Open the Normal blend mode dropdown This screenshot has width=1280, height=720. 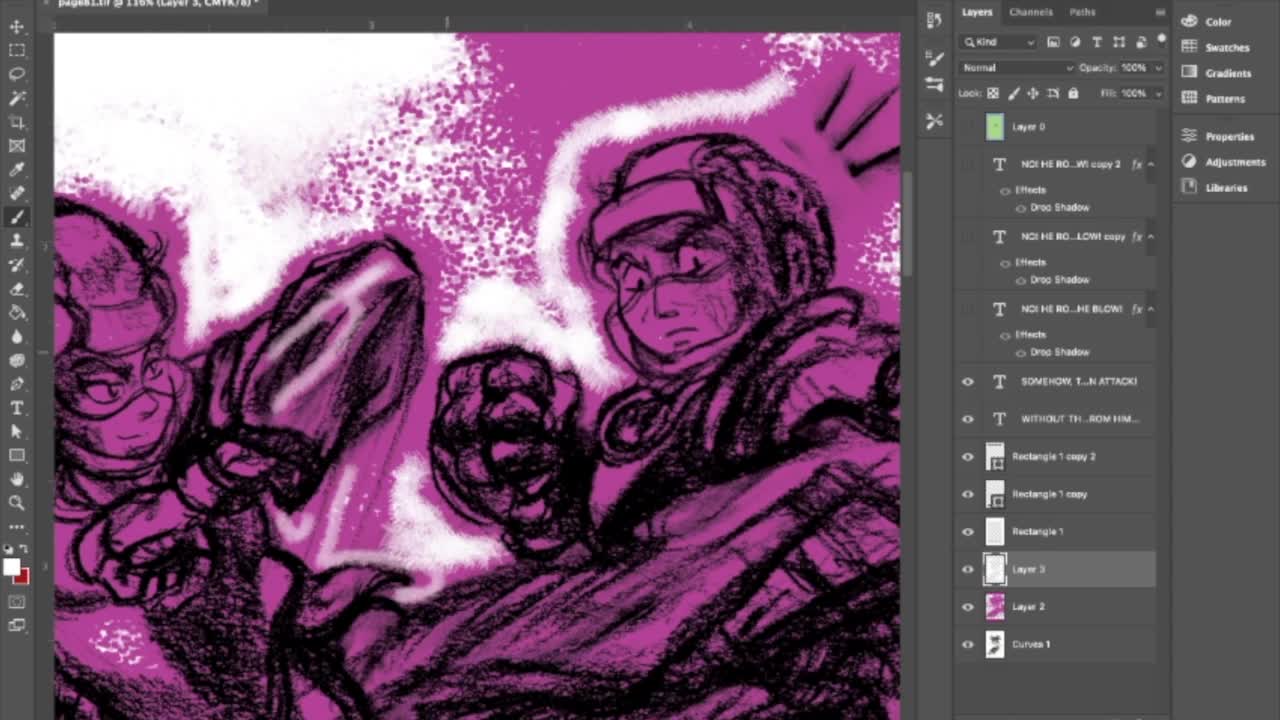(x=1017, y=68)
